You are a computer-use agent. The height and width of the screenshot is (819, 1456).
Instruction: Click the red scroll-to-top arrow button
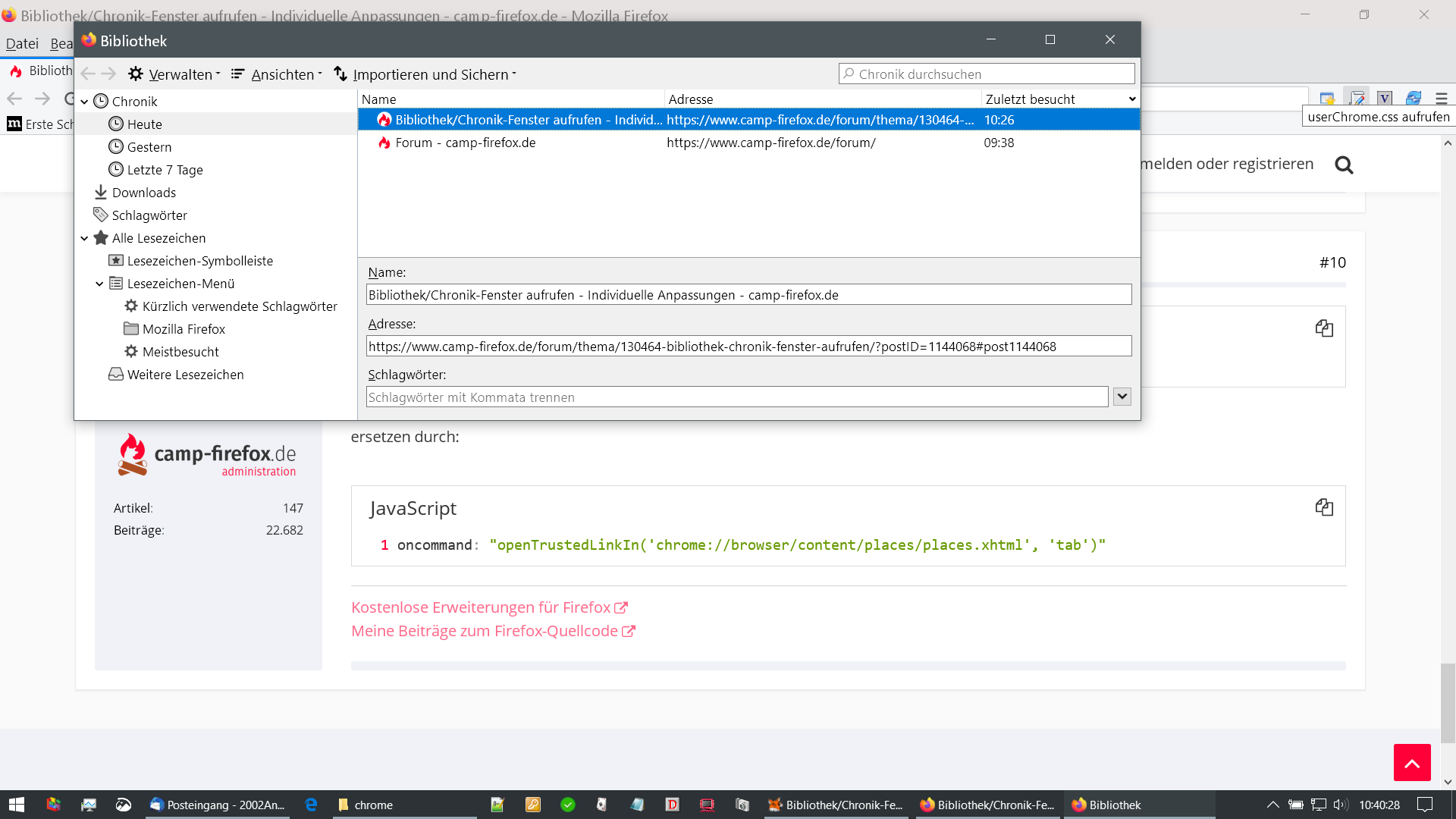point(1411,762)
